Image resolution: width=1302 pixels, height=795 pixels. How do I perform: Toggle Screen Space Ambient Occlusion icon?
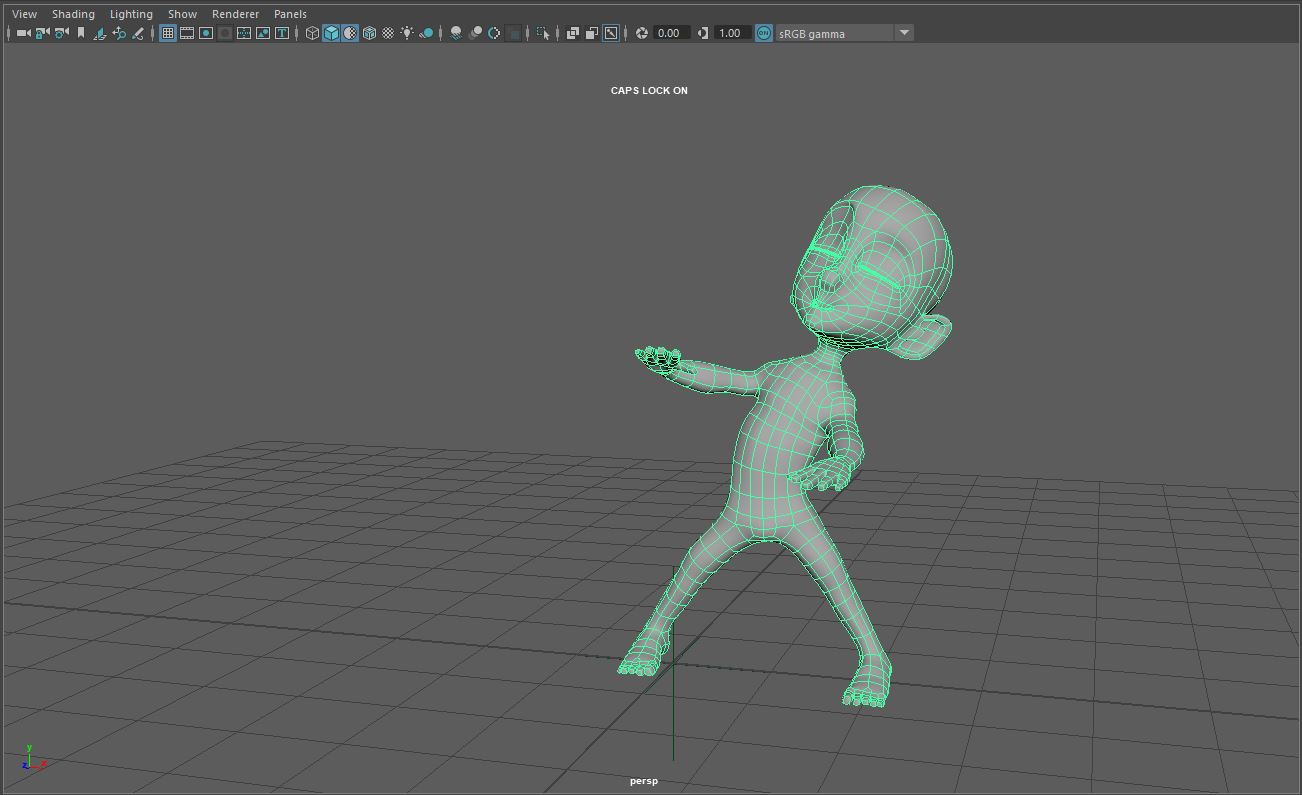click(456, 33)
